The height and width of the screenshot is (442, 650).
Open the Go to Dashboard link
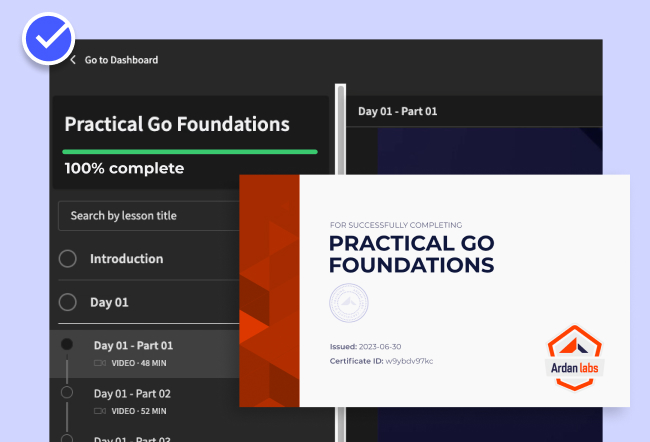tap(121, 60)
